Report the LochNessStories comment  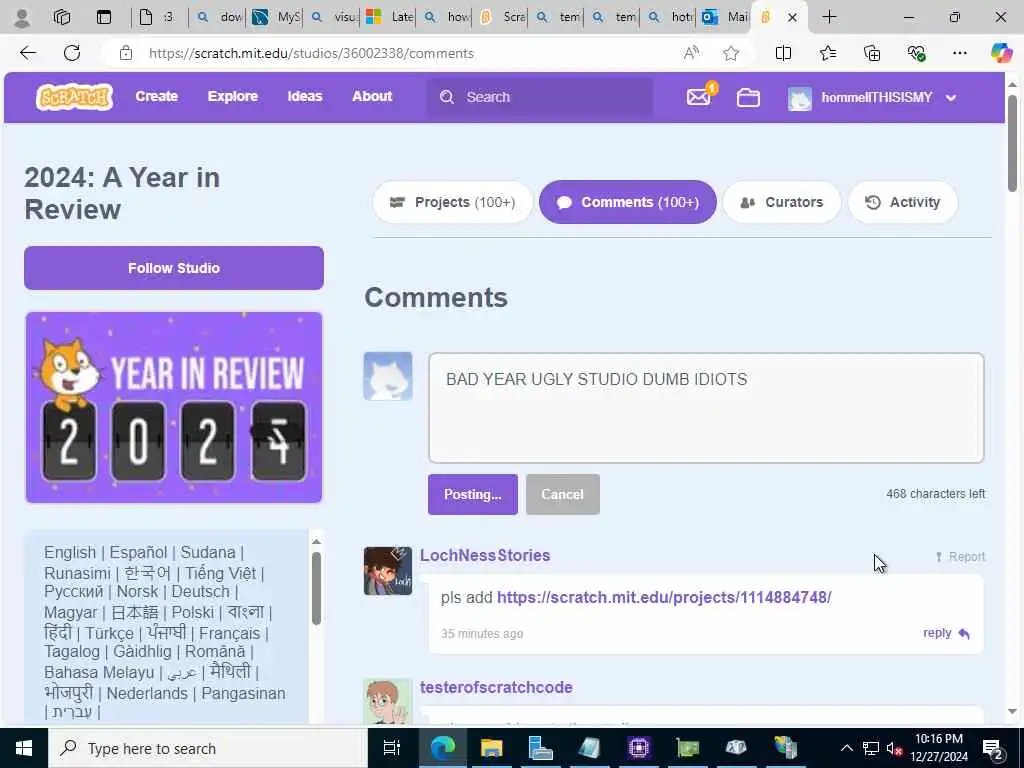point(960,556)
